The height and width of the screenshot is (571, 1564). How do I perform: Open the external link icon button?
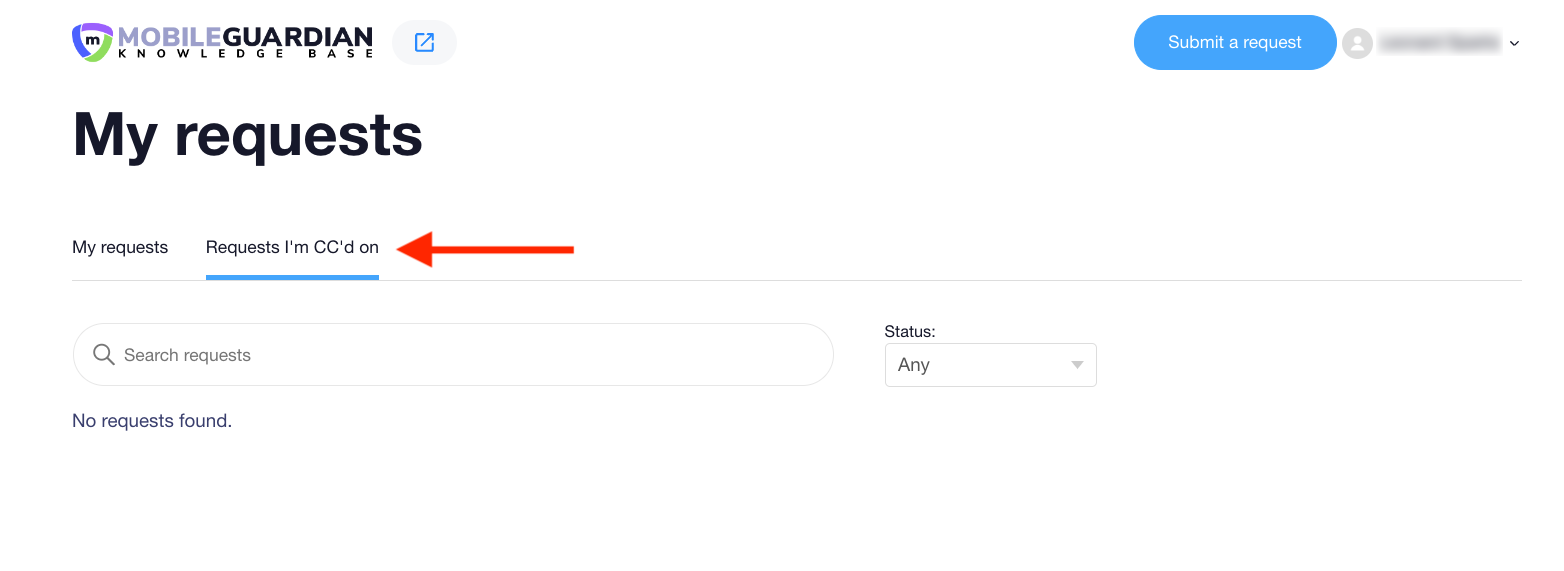(x=424, y=42)
